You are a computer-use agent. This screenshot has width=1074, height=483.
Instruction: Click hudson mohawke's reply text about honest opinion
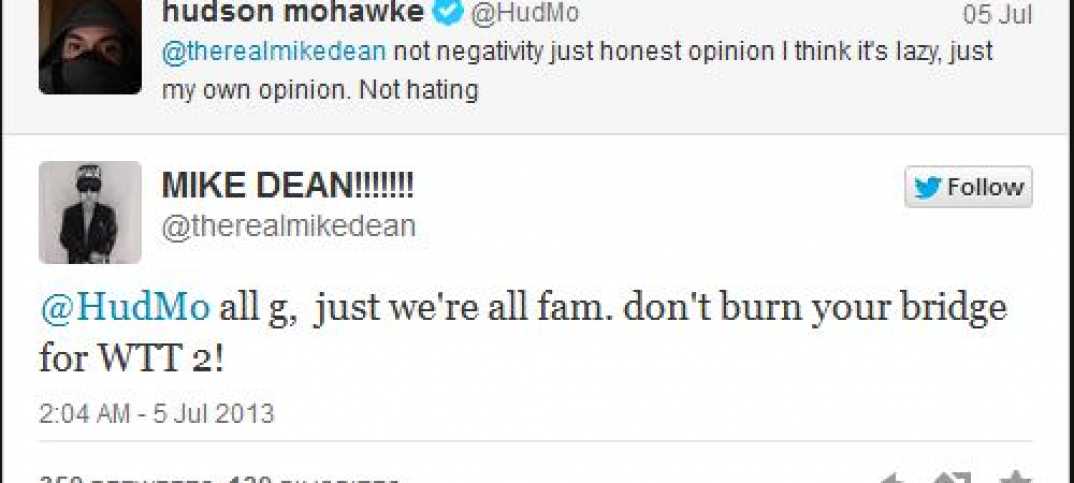pos(577,71)
